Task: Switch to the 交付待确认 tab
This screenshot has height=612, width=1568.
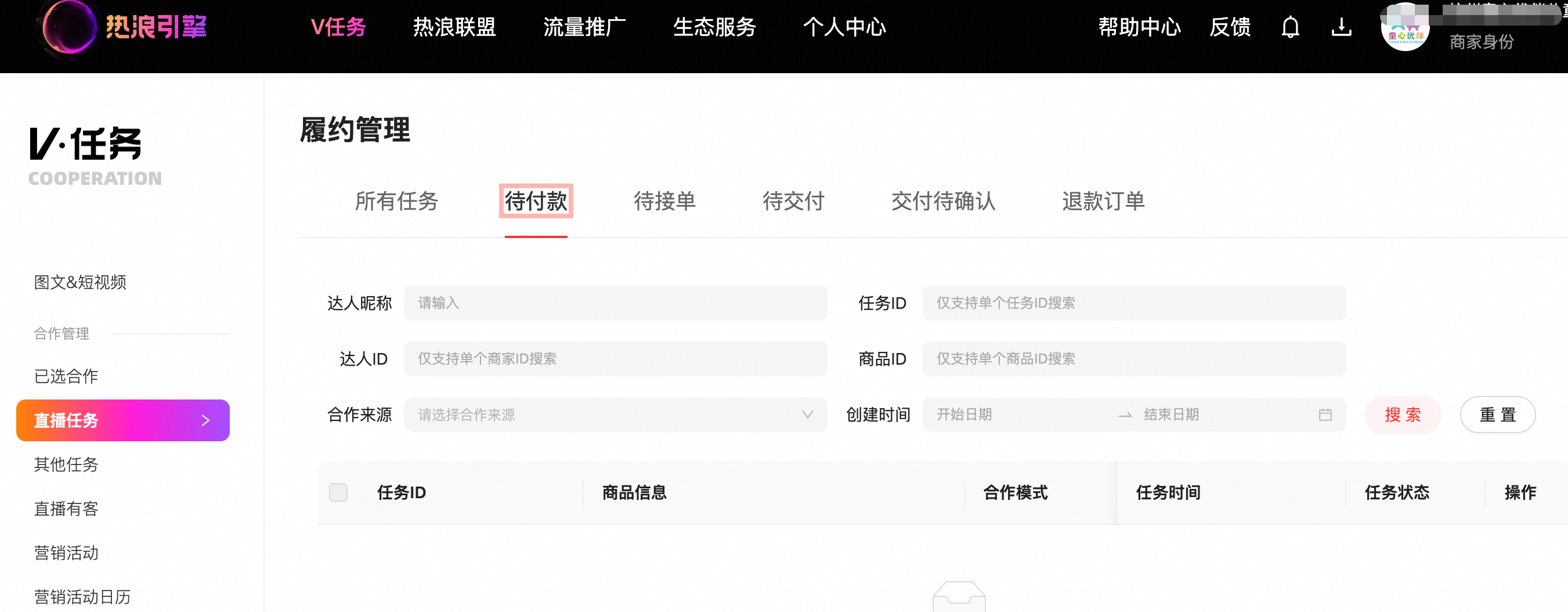Action: (943, 201)
